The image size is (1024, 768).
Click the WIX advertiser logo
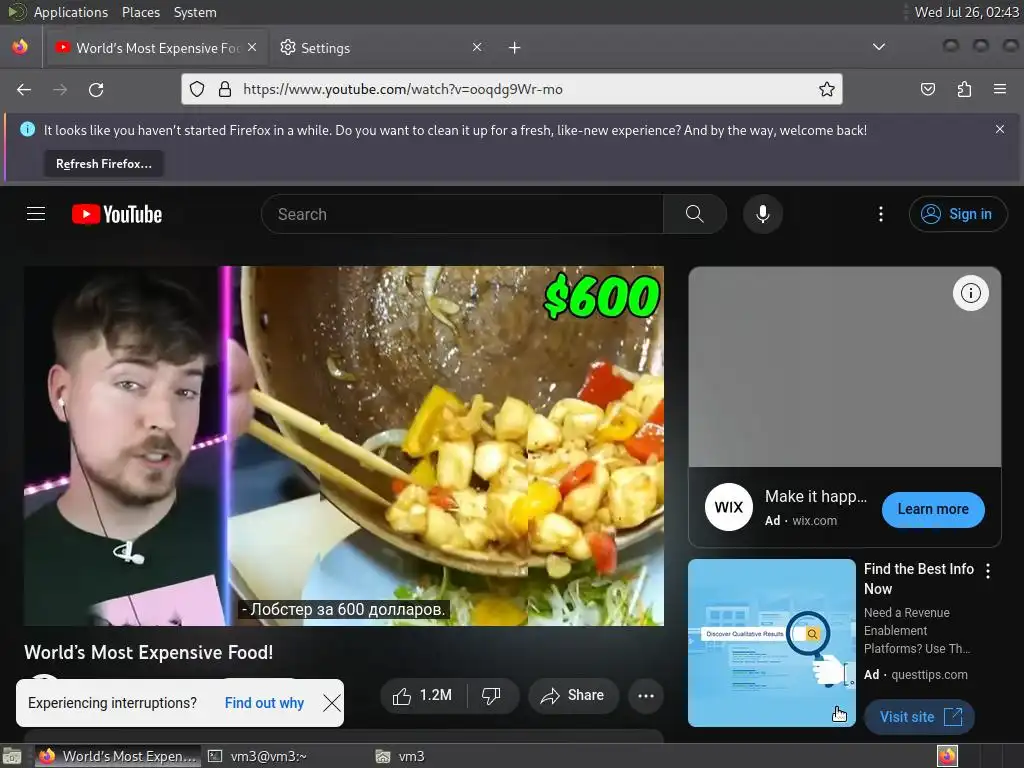tap(729, 507)
